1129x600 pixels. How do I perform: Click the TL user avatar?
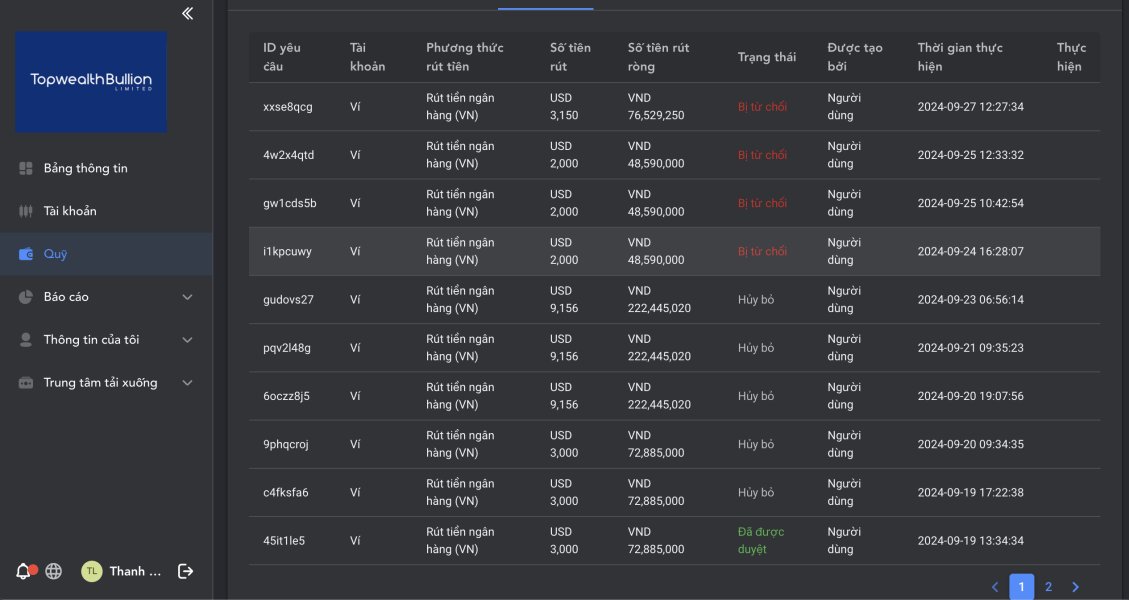click(91, 571)
